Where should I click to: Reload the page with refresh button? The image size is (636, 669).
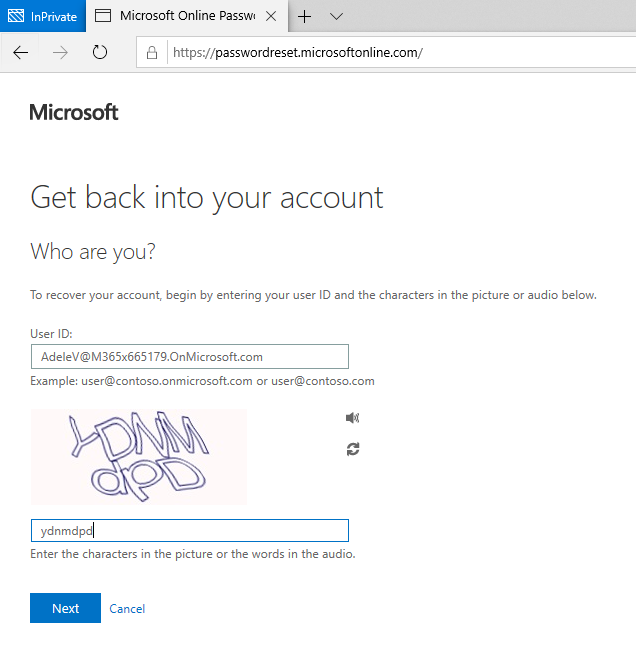(x=100, y=52)
